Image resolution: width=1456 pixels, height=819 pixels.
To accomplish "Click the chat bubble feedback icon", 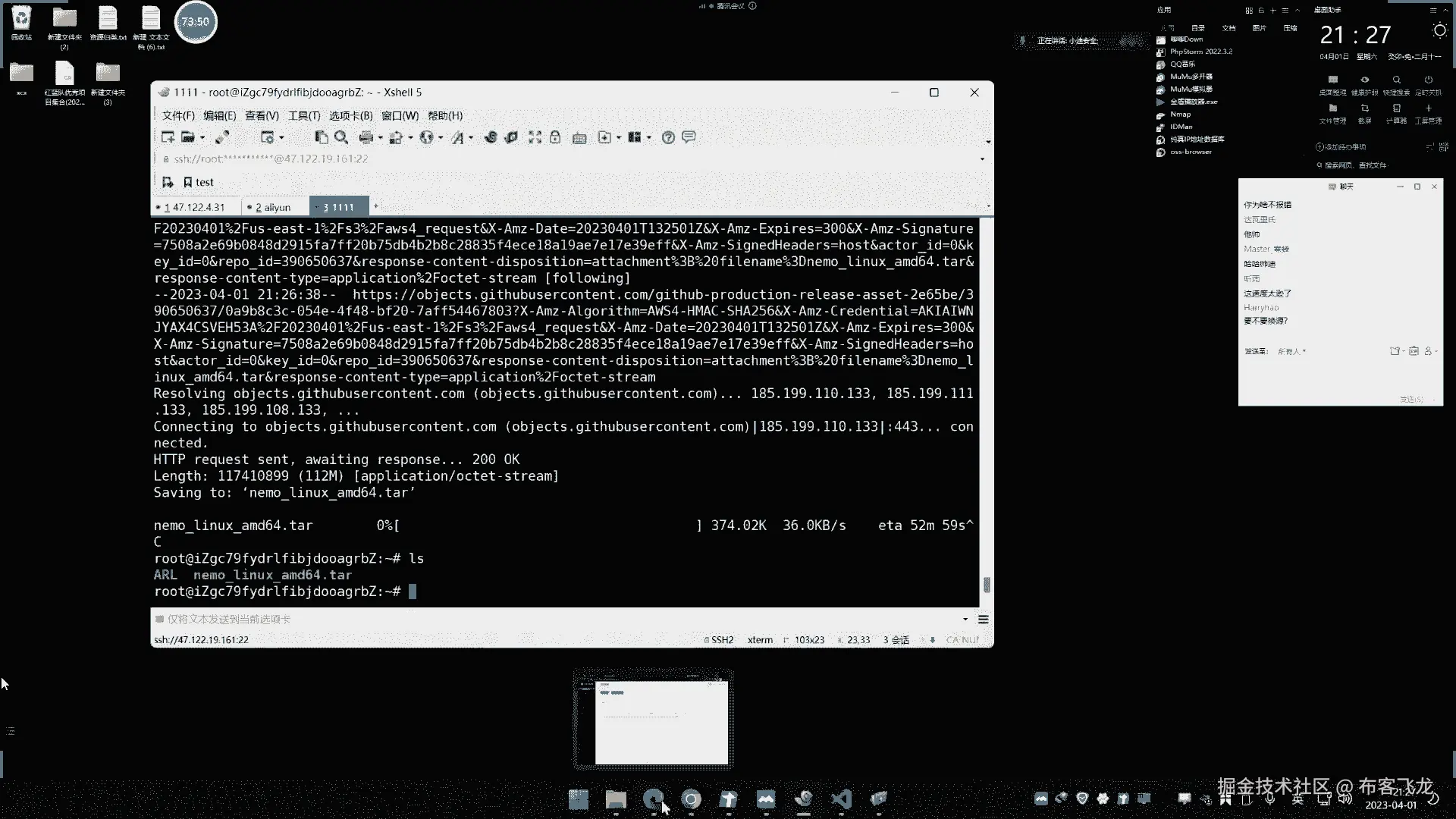I will point(689,137).
